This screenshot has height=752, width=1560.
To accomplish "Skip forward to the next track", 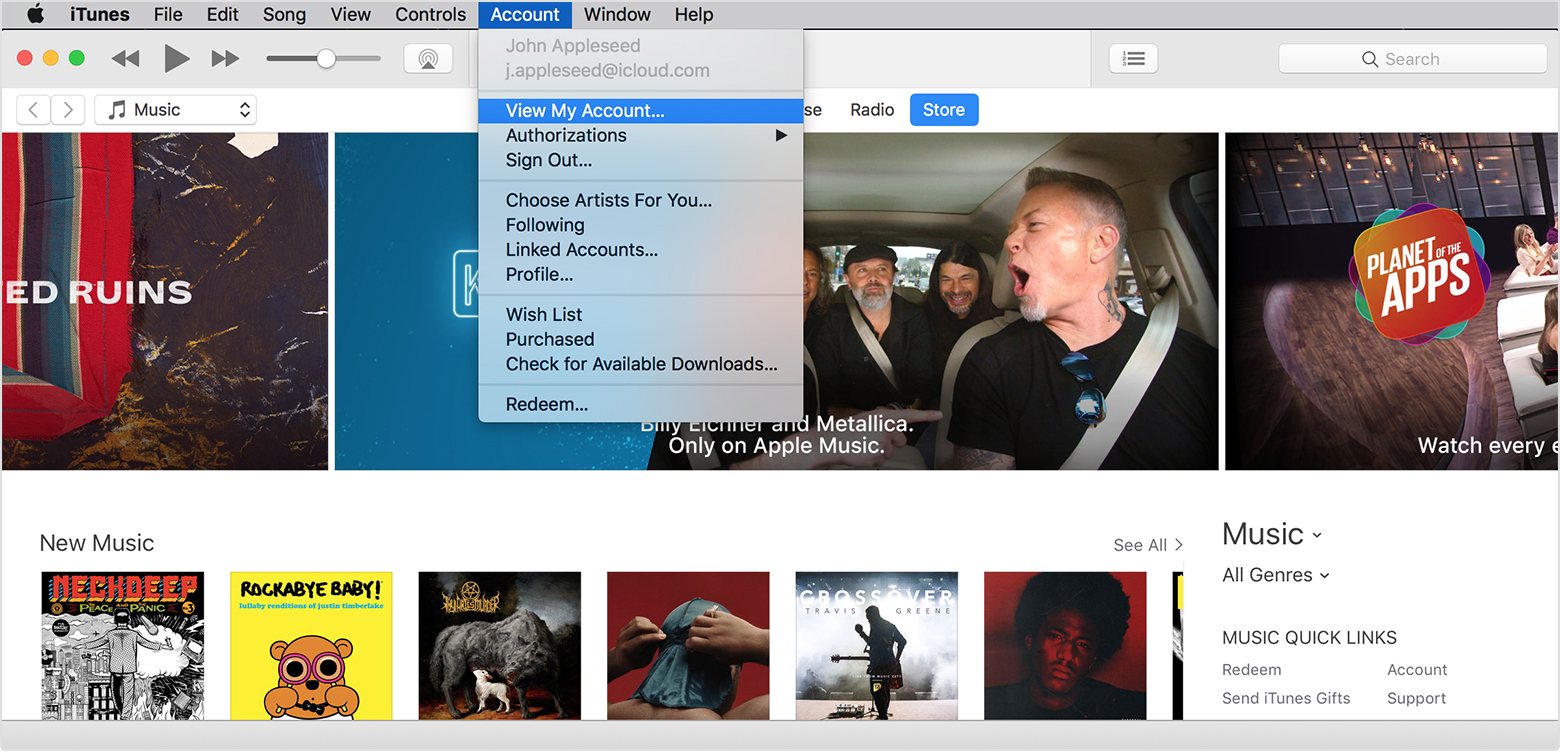I will click(x=225, y=59).
